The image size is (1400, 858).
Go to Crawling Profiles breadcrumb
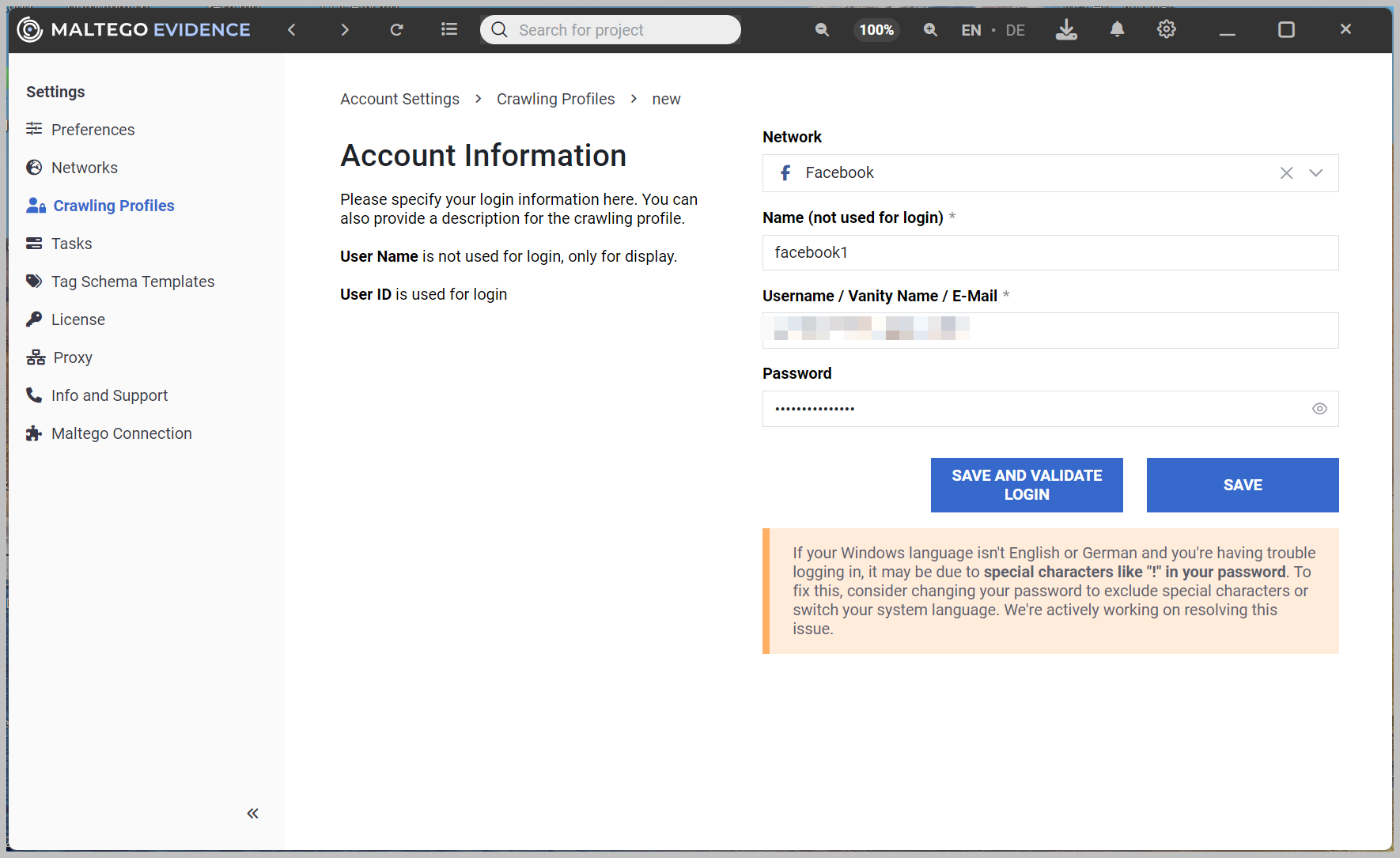[x=555, y=99]
